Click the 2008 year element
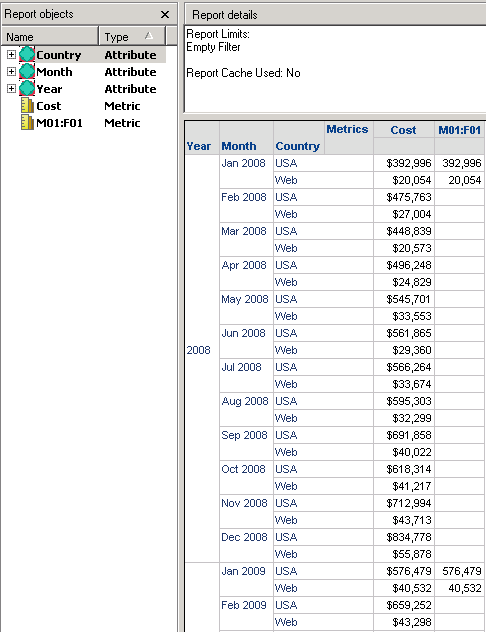486x632 pixels. (198, 350)
